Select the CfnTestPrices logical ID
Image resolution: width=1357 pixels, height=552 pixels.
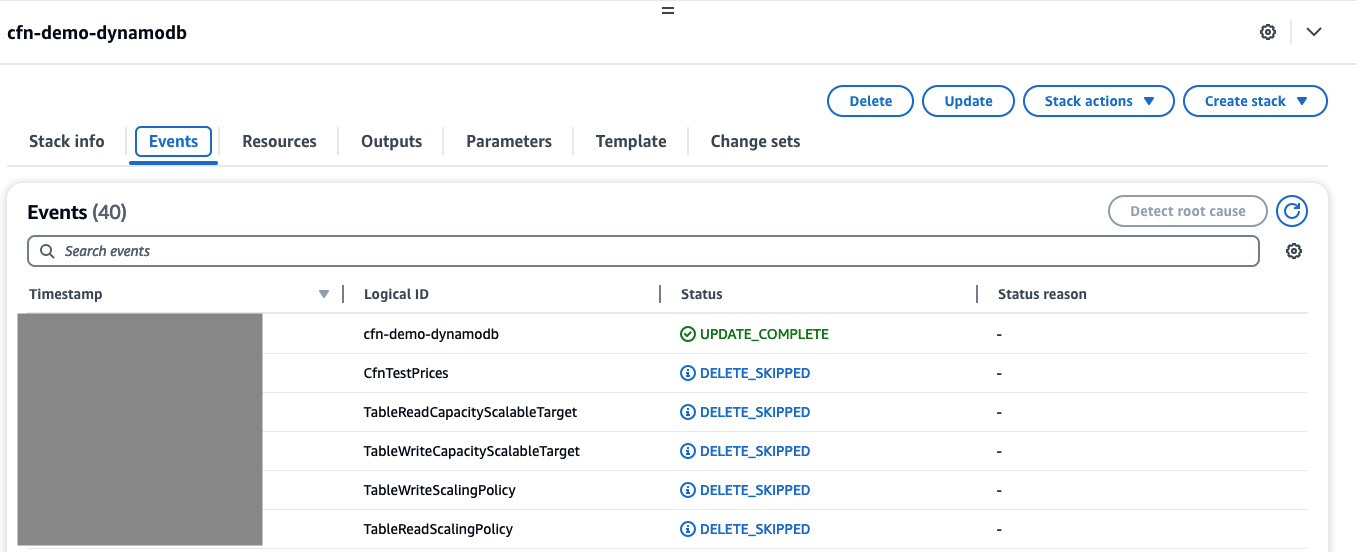point(406,373)
